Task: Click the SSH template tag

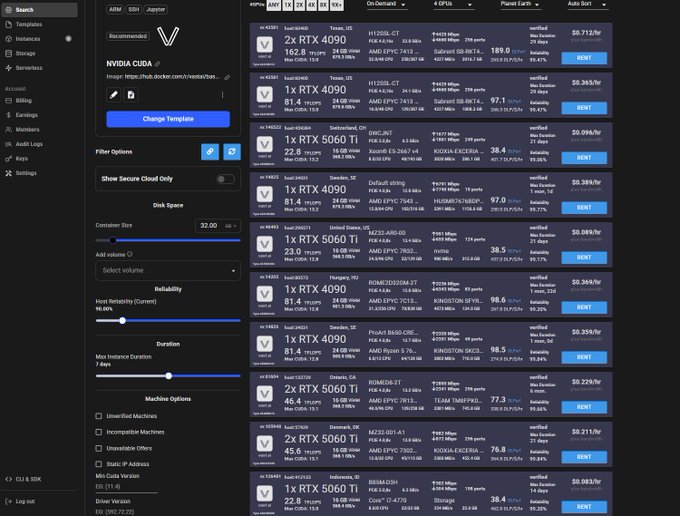Action: coord(134,9)
